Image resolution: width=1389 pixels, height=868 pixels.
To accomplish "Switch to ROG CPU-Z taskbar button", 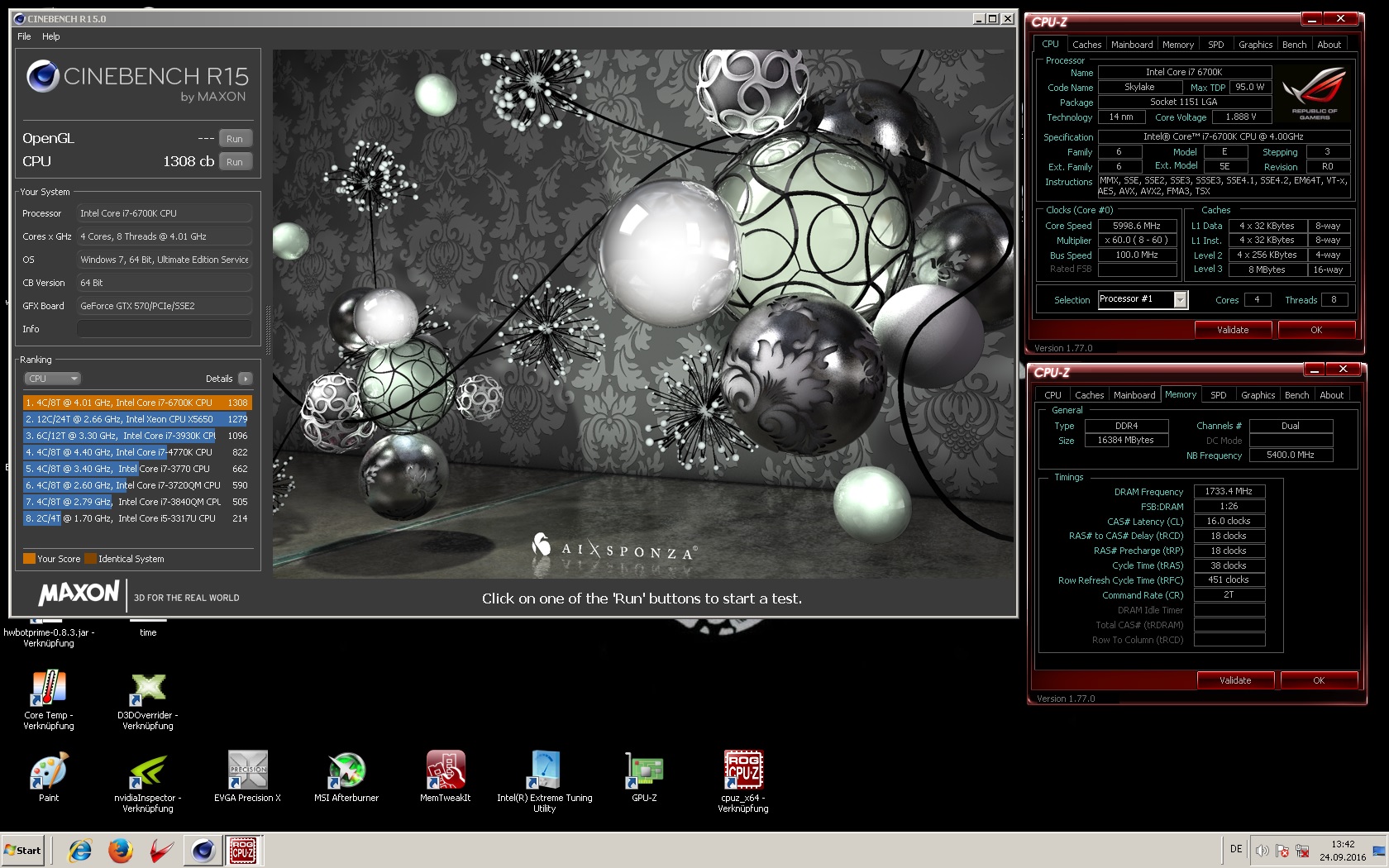I will tap(242, 850).
